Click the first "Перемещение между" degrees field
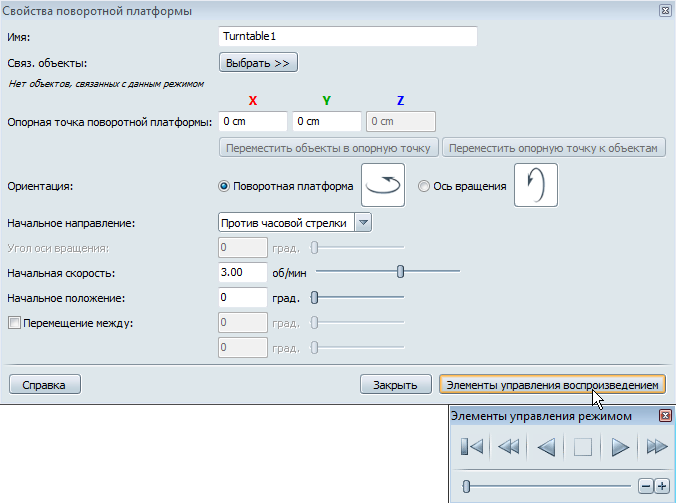Screen dimensions: 676x504 point(243,322)
